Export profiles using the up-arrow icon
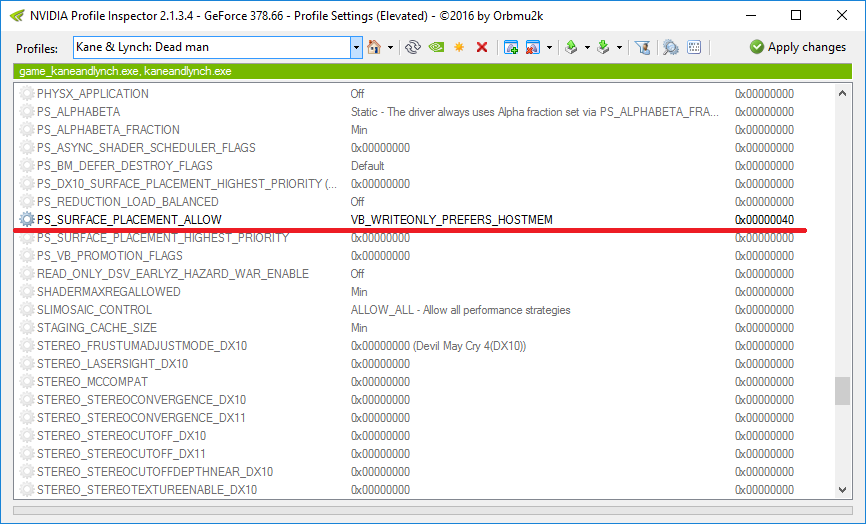Image resolution: width=866 pixels, height=524 pixels. 571,47
